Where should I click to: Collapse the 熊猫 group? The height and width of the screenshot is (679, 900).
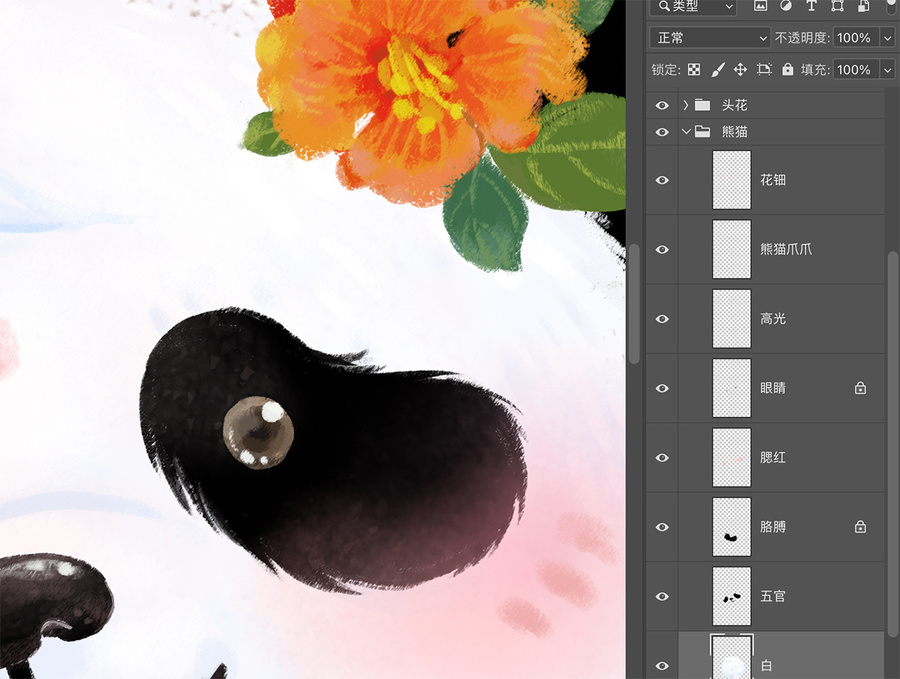pos(685,132)
